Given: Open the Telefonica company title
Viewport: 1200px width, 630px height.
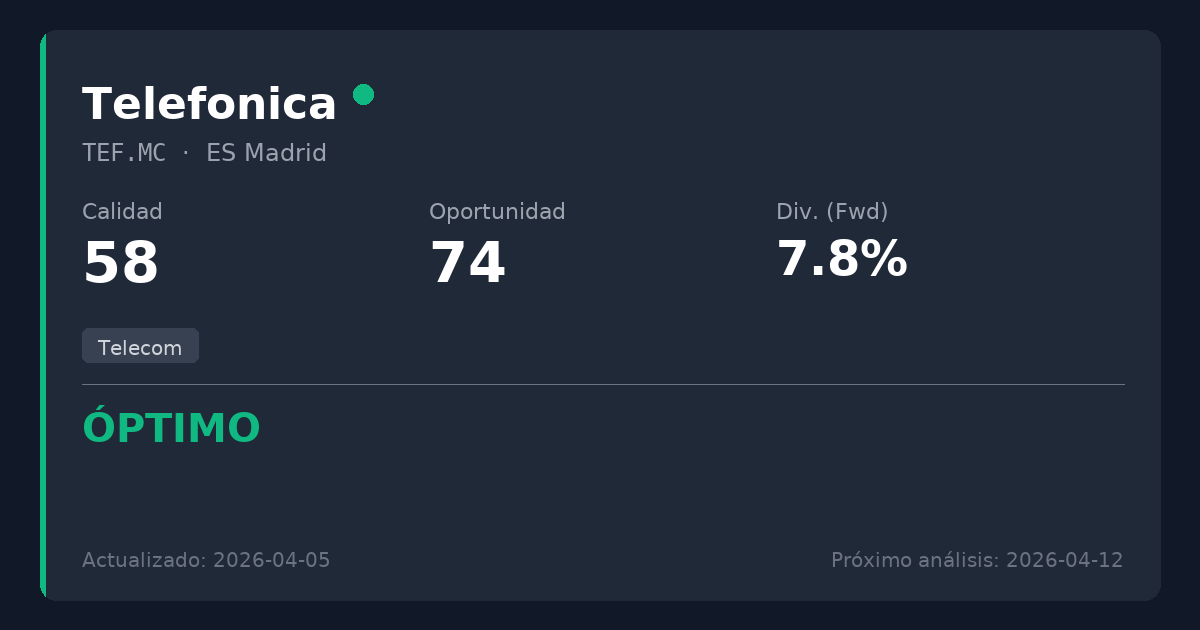Looking at the screenshot, I should click(209, 105).
